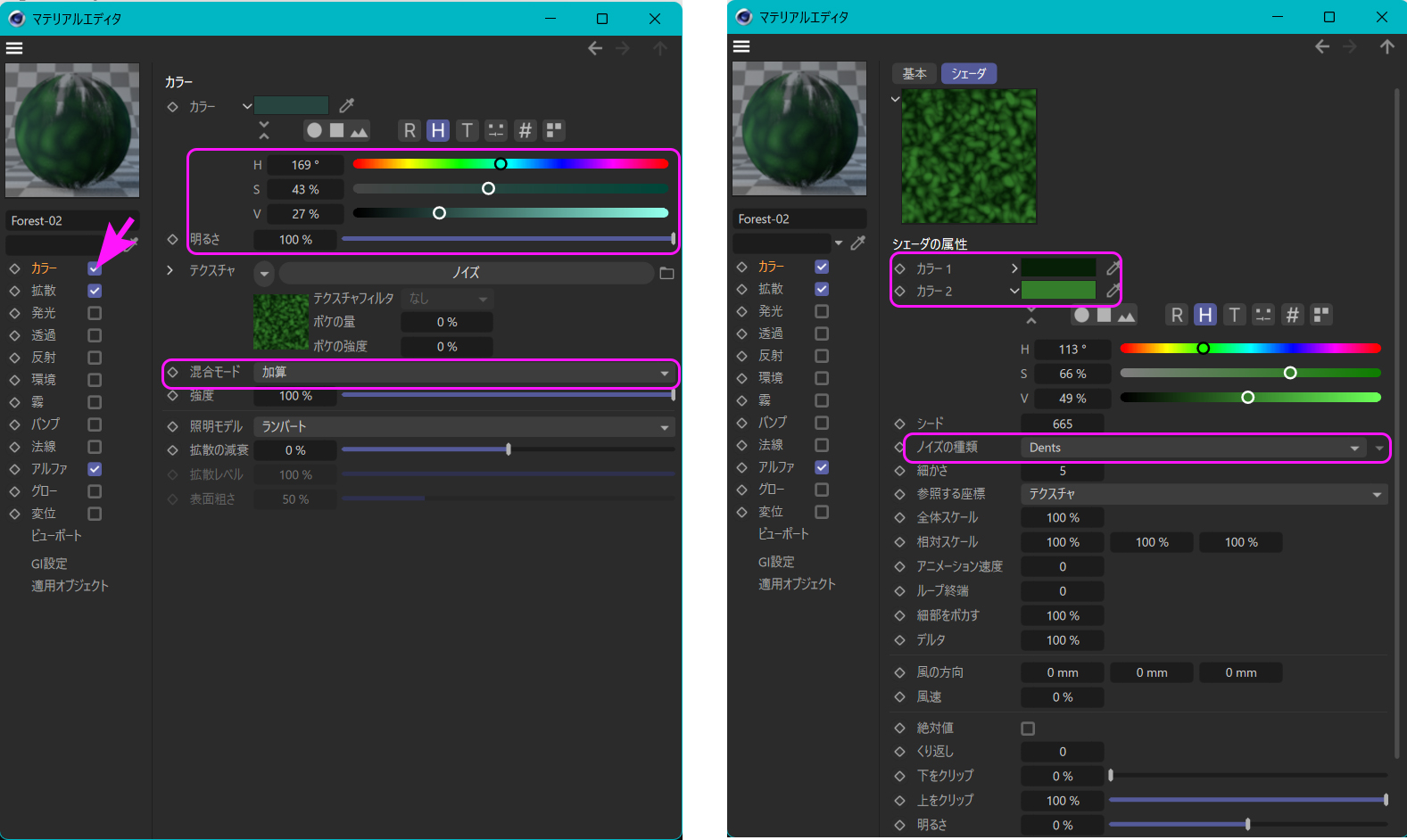Click the eyedropper next to カラー 1
The image size is (1407, 840).
pyautogui.click(x=1113, y=268)
